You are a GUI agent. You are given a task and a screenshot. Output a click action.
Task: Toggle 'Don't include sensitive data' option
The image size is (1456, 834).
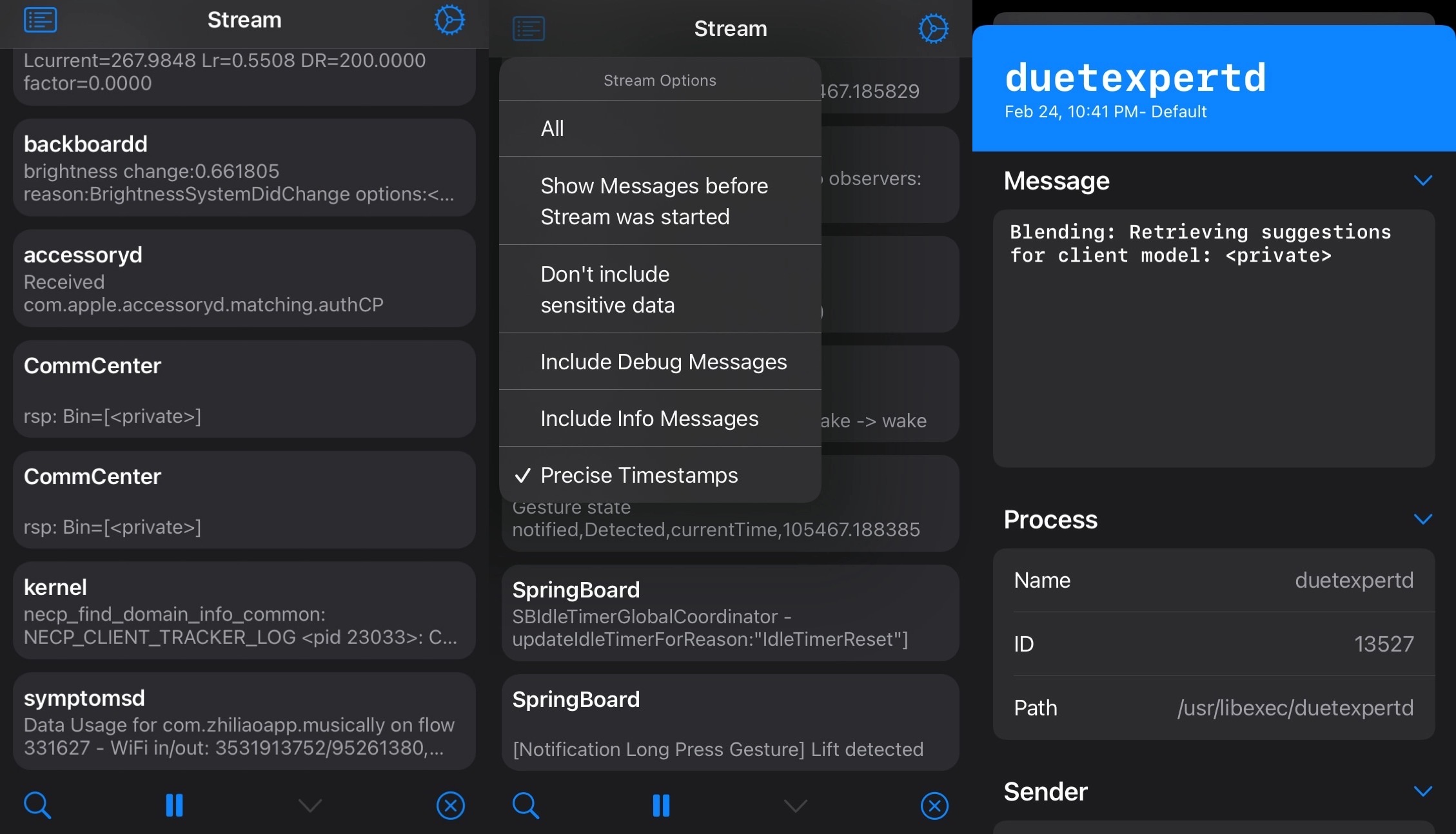(660, 288)
